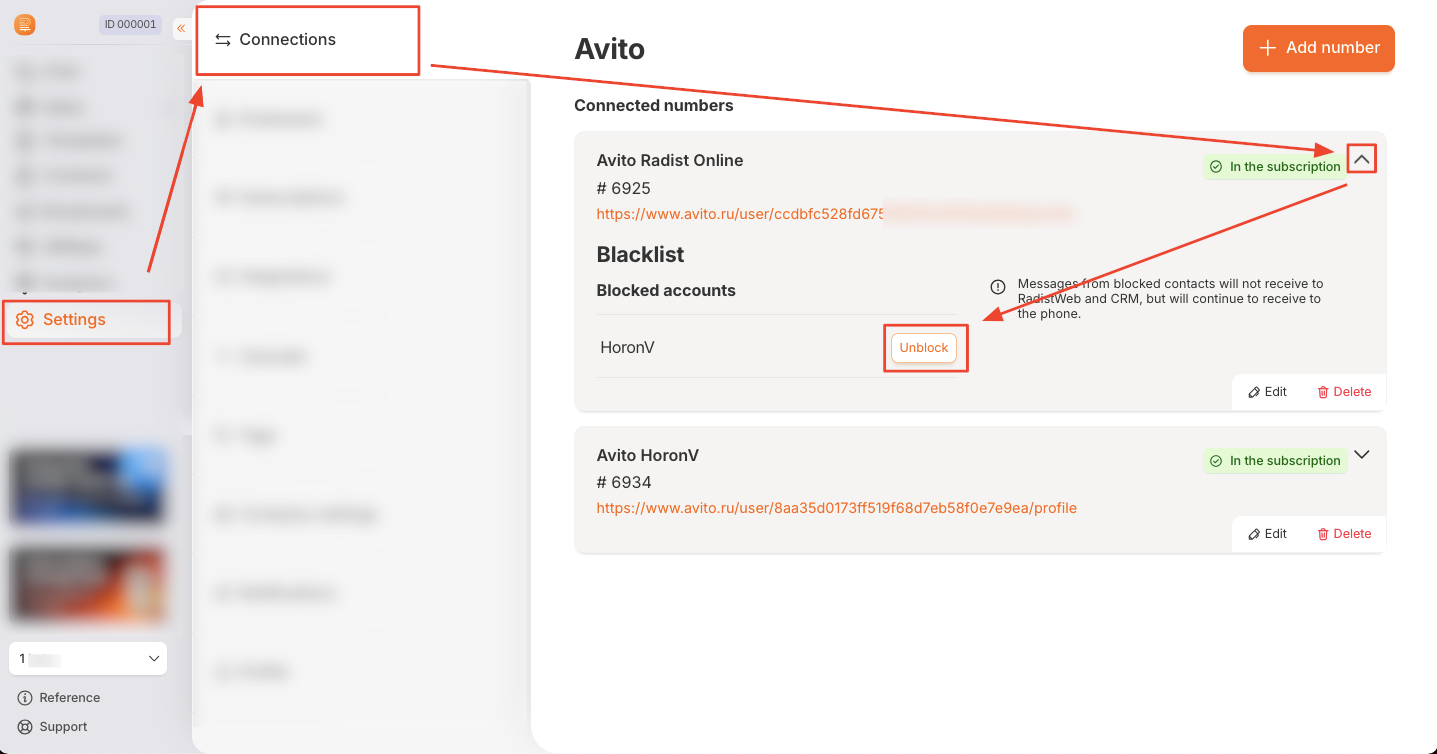Edit the Avito Radist Online connection
The height and width of the screenshot is (754, 1437).
coord(1267,392)
